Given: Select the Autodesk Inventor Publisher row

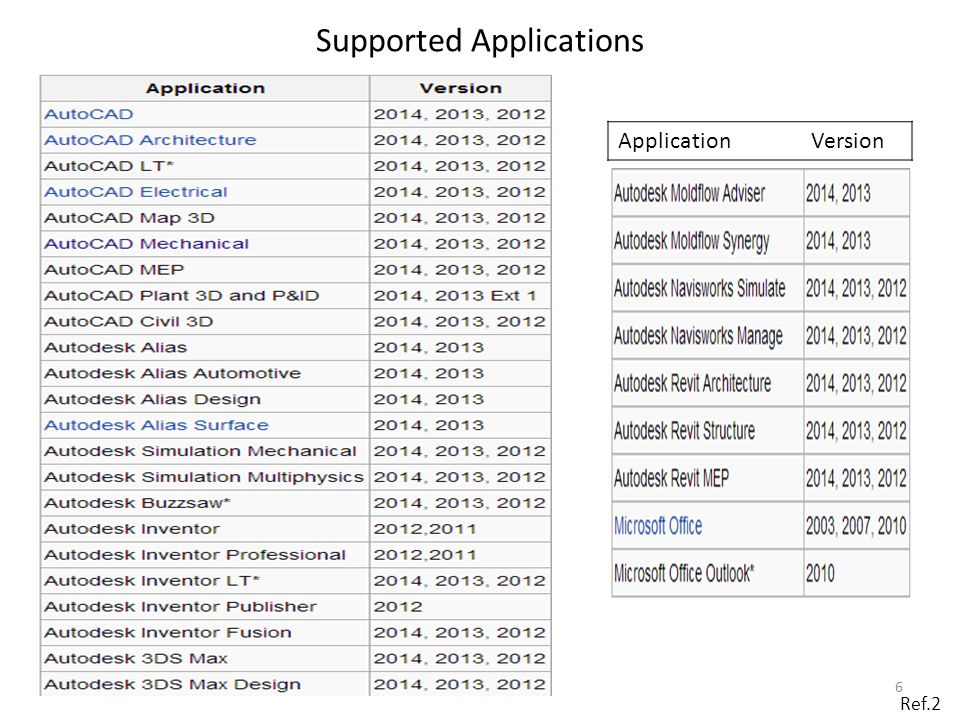Looking at the screenshot, I should pos(296,607).
